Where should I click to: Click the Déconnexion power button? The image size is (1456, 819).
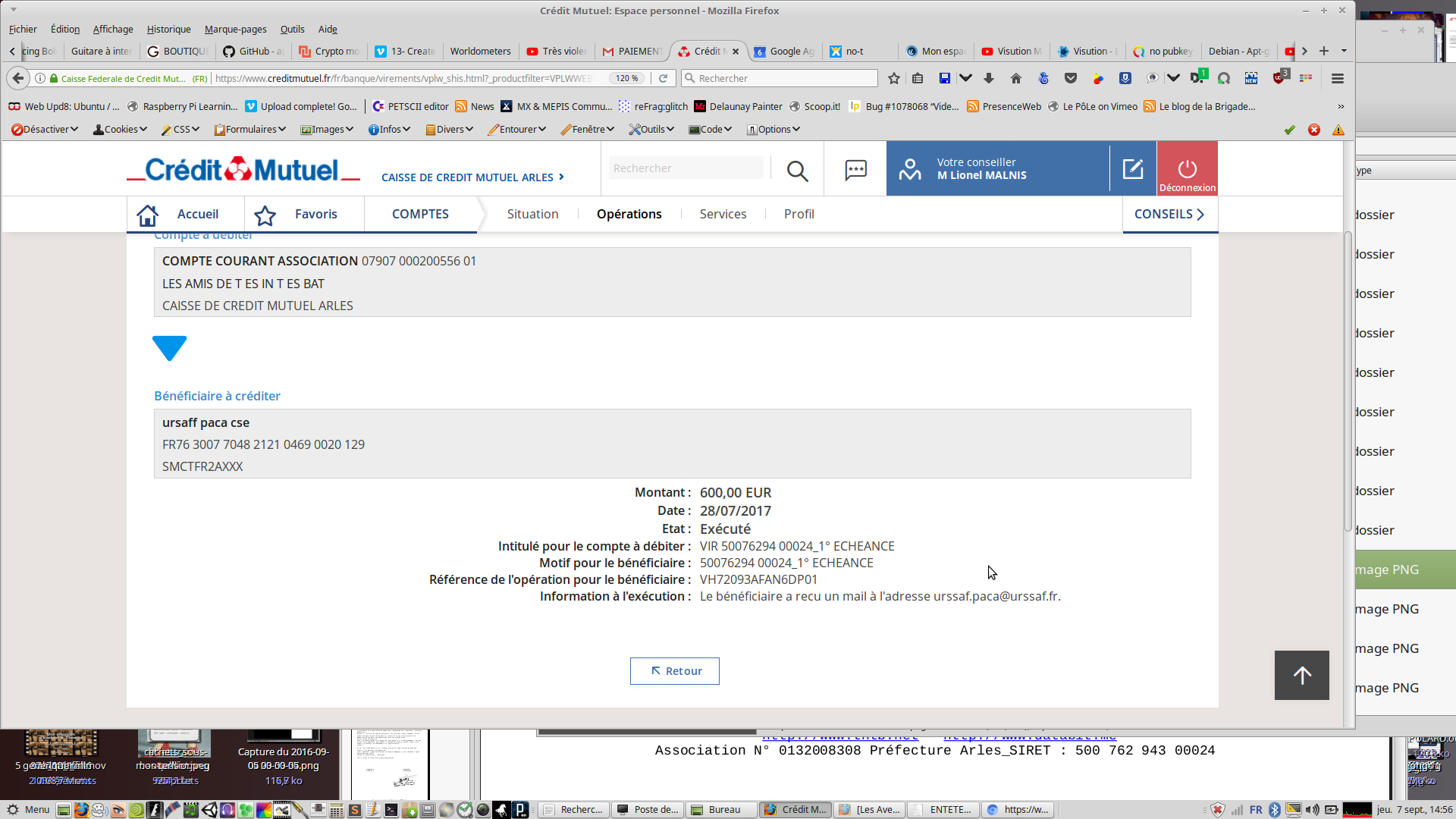click(x=1187, y=169)
